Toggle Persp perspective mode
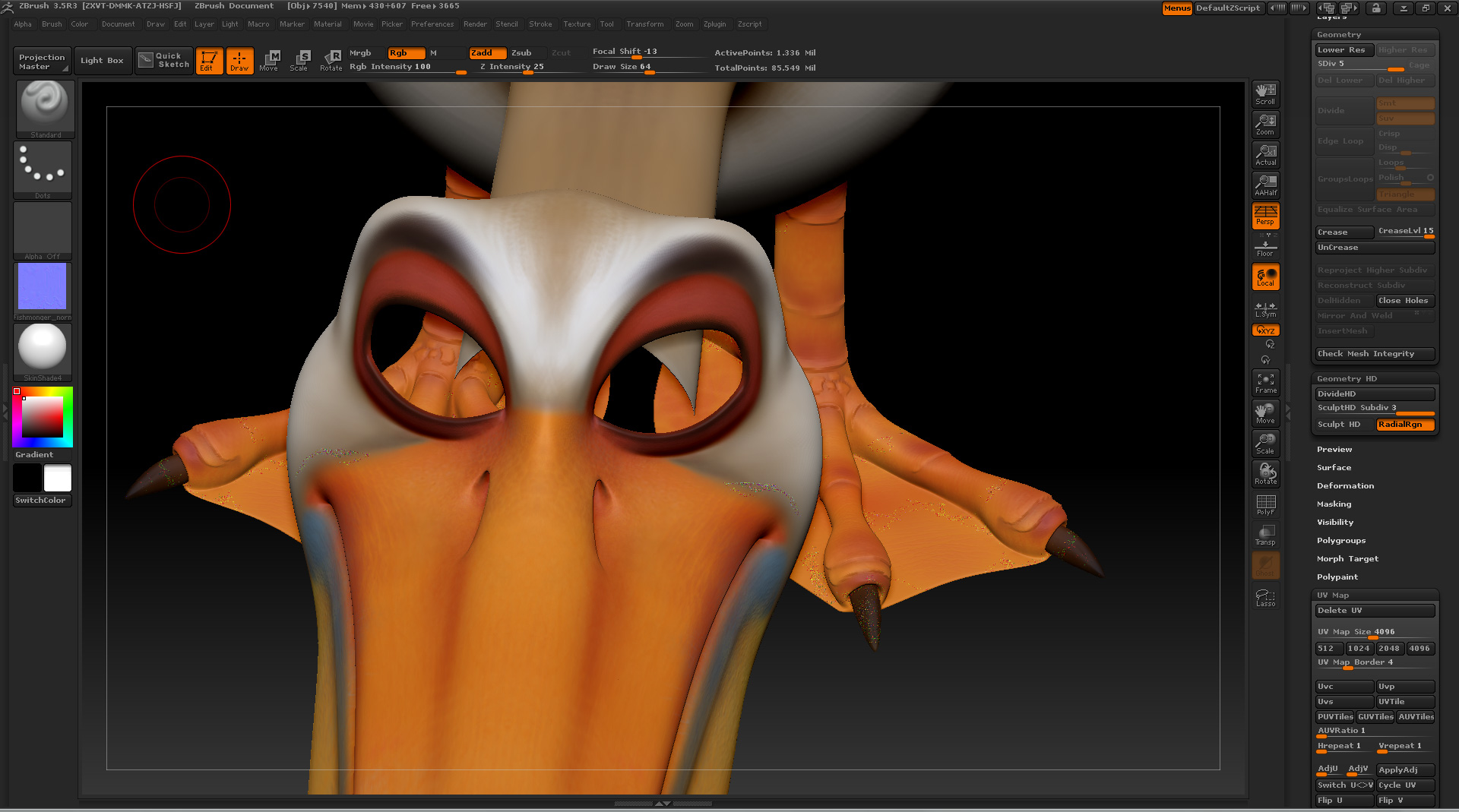The image size is (1459, 812). point(1265,216)
